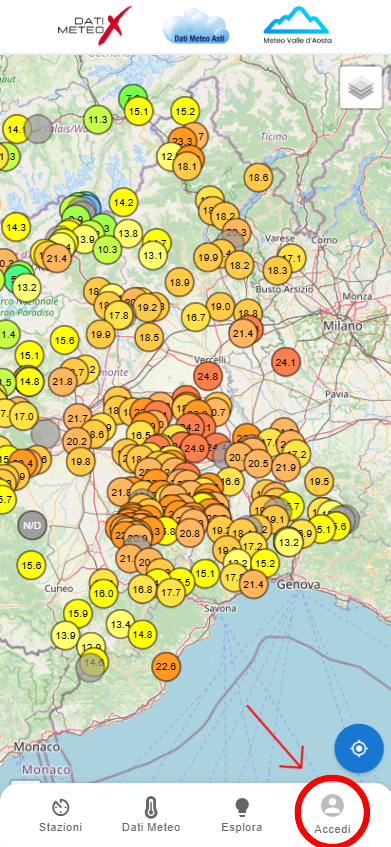
Task: Select the red 24.8 marker near Vercelli
Action: pos(208,376)
